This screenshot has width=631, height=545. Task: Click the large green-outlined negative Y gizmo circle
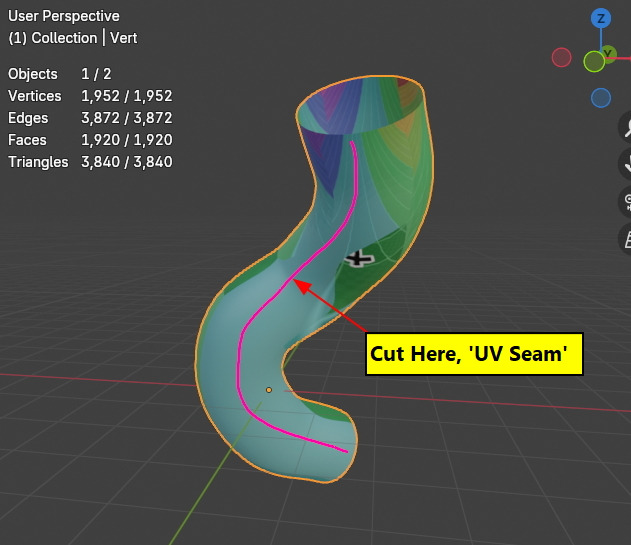(x=594, y=62)
